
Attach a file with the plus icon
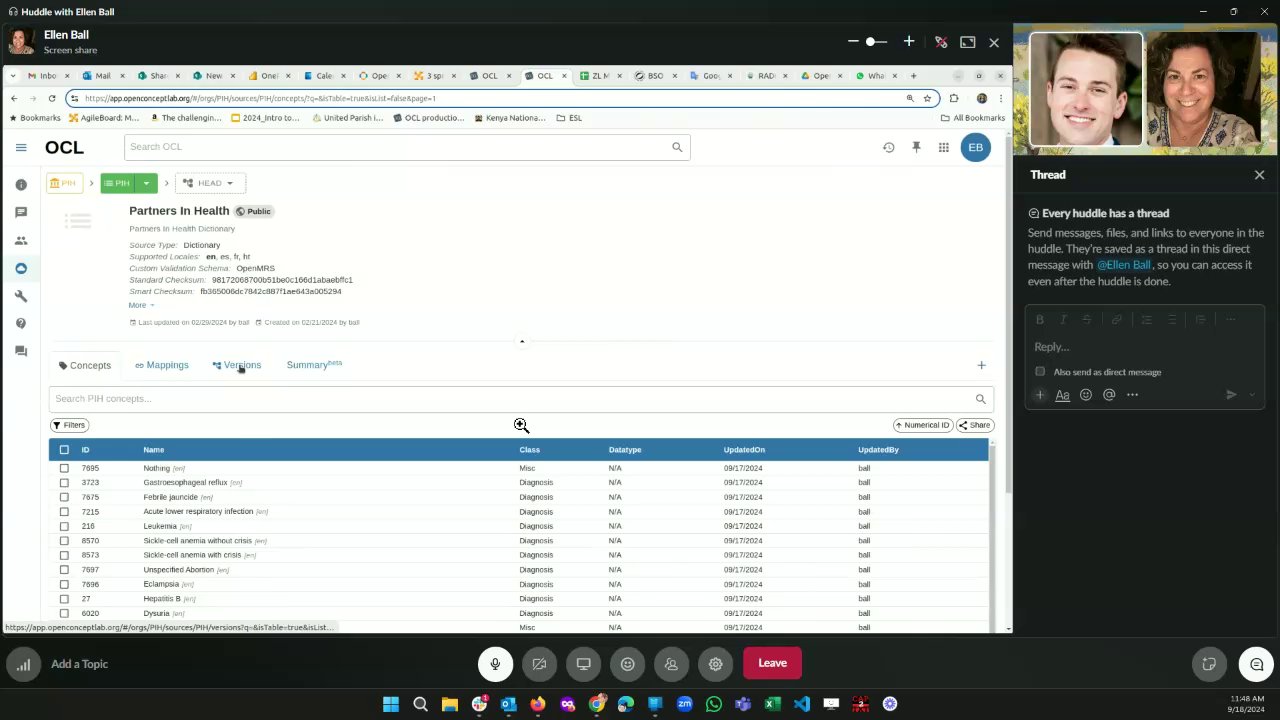pyautogui.click(x=1040, y=395)
